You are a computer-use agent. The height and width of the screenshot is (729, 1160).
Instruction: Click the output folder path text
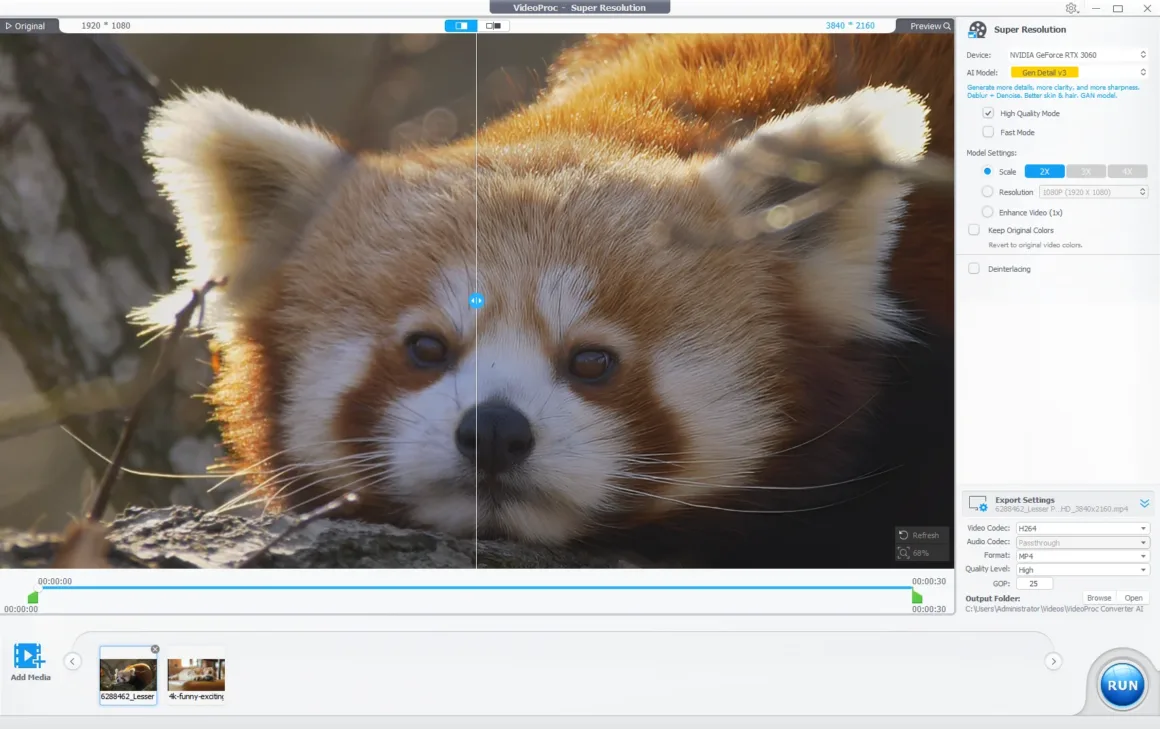click(1053, 609)
